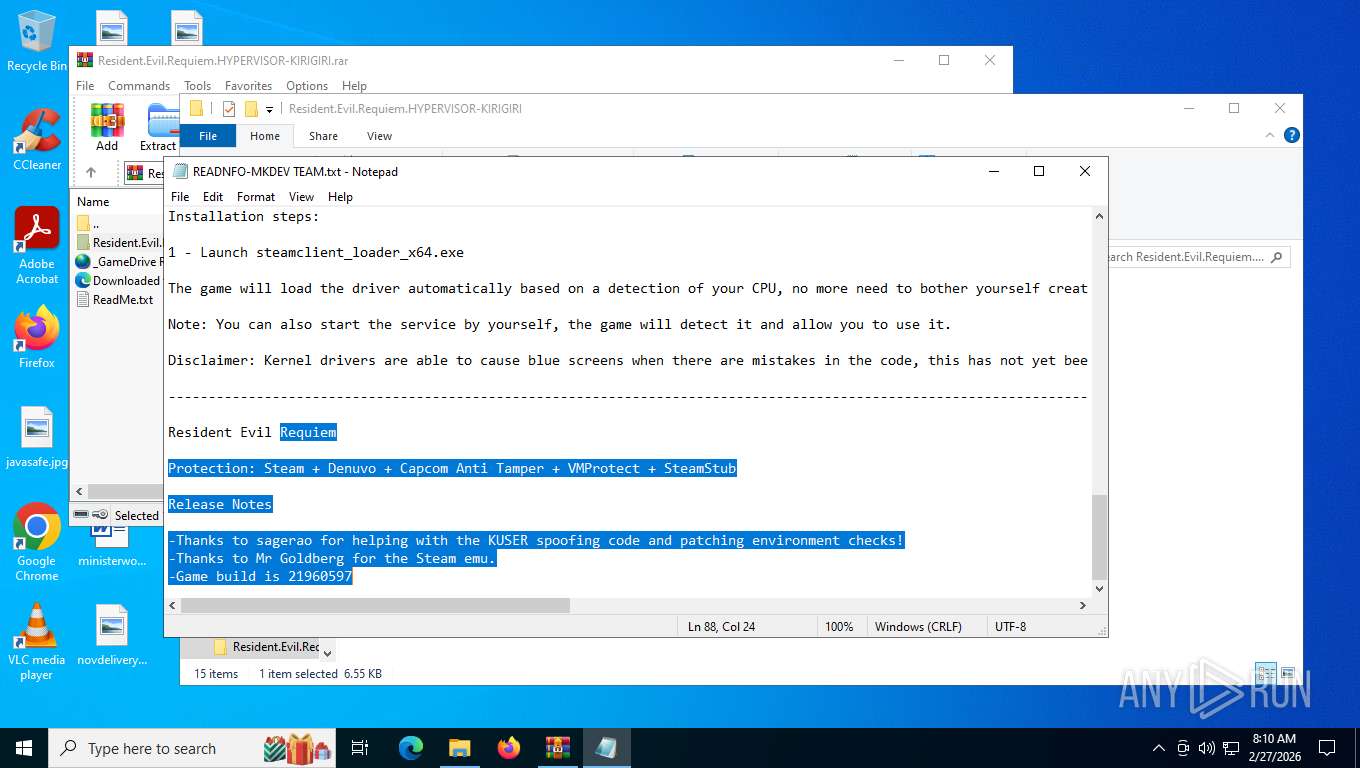Image resolution: width=1360 pixels, height=768 pixels.
Task: Click the 100% zoom status entry
Action: pyautogui.click(x=839, y=626)
